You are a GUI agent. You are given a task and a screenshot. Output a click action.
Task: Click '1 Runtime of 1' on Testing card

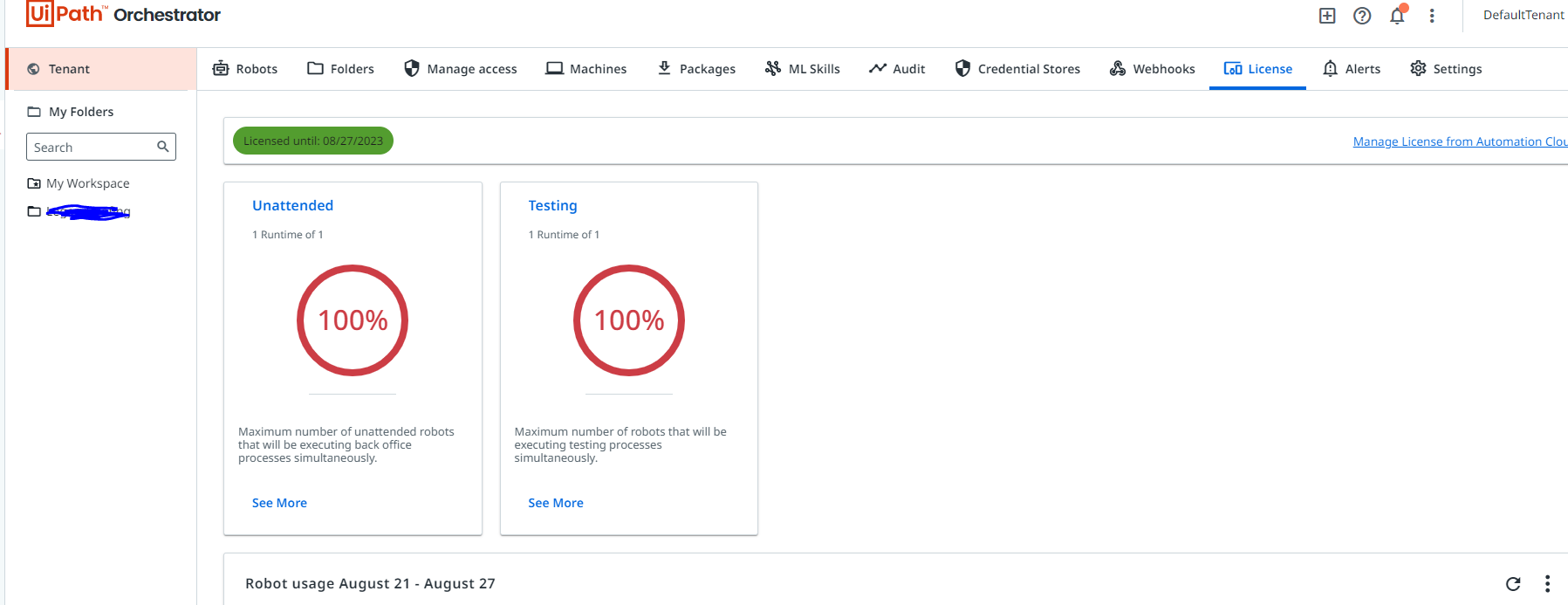click(x=564, y=235)
